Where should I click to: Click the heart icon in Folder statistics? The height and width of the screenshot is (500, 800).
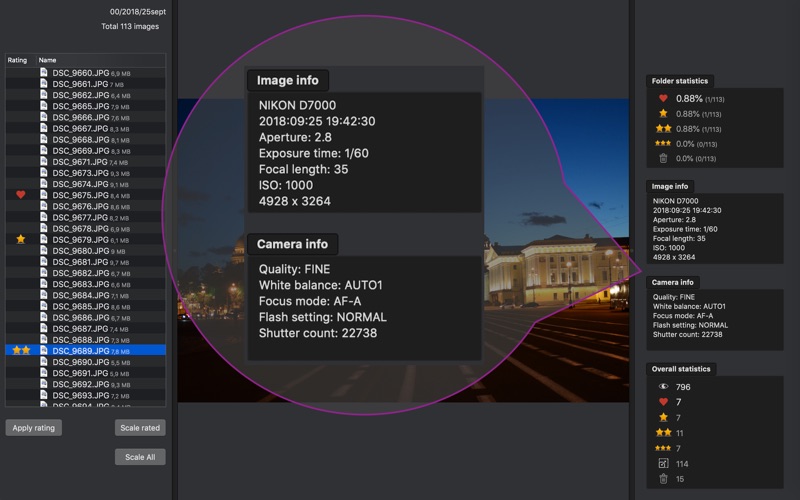663,98
